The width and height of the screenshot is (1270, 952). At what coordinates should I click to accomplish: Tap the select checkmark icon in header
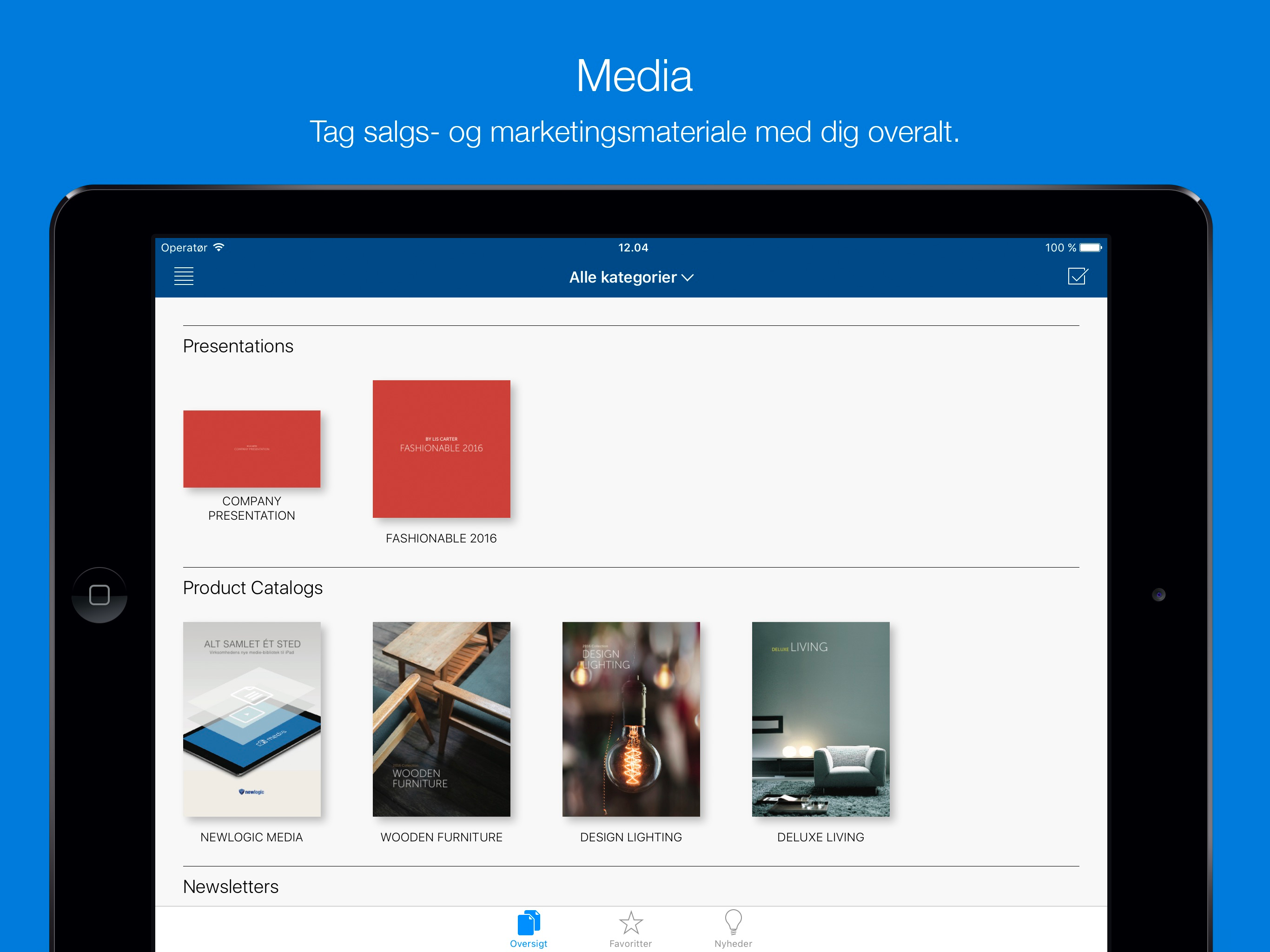coord(1078,276)
